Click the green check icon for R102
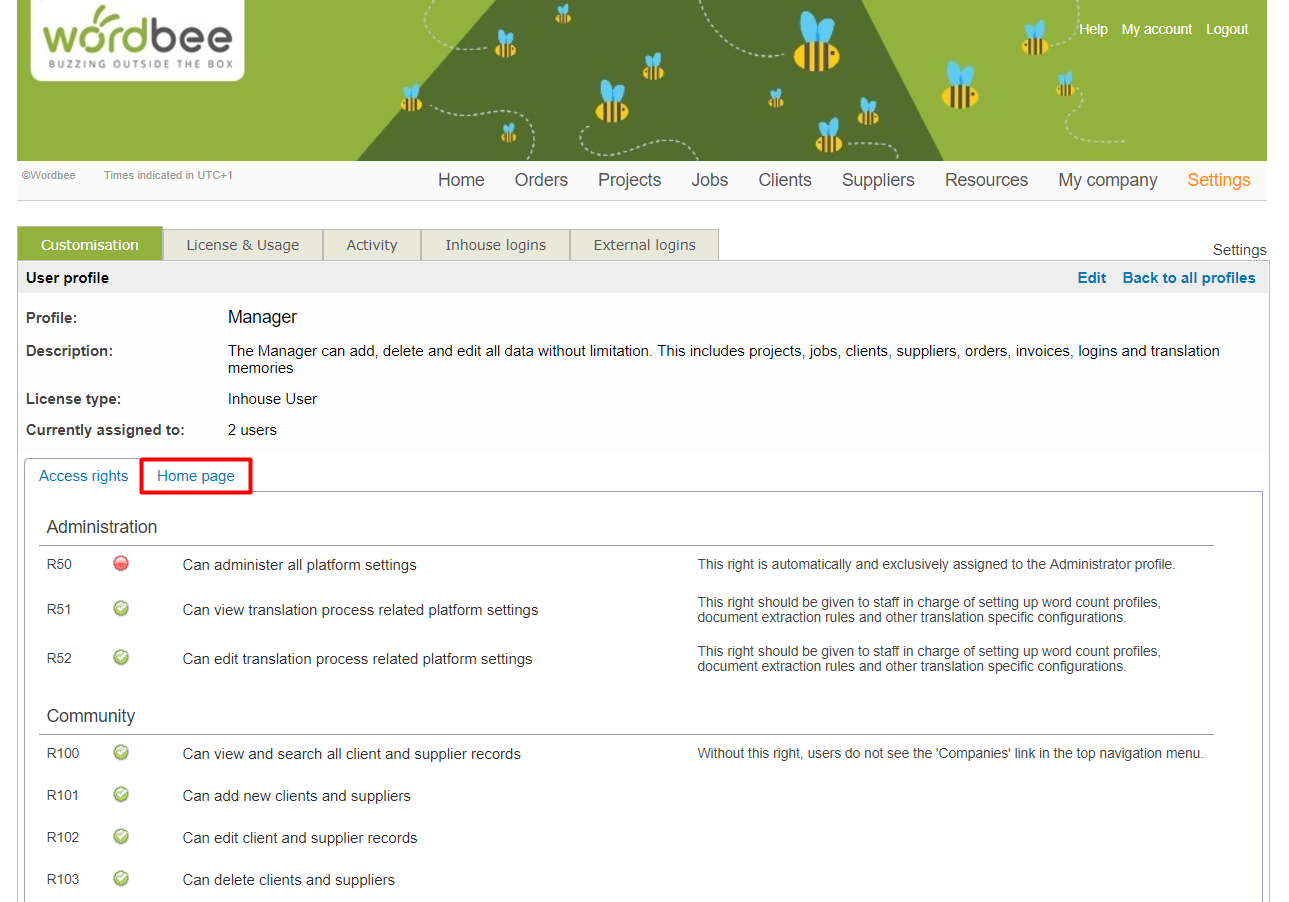 tap(121, 836)
